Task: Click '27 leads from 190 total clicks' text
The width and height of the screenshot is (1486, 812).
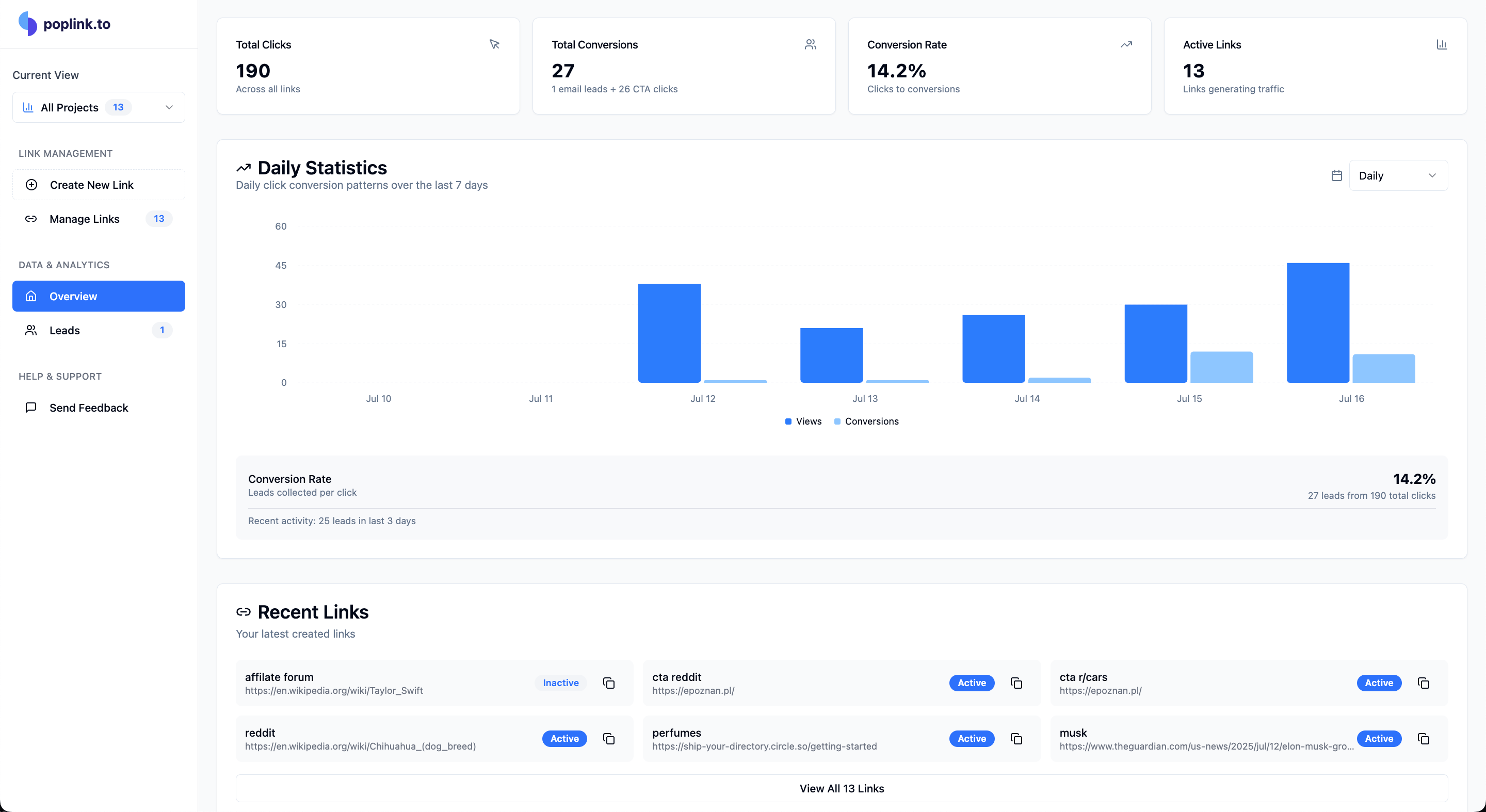Action: [1371, 495]
